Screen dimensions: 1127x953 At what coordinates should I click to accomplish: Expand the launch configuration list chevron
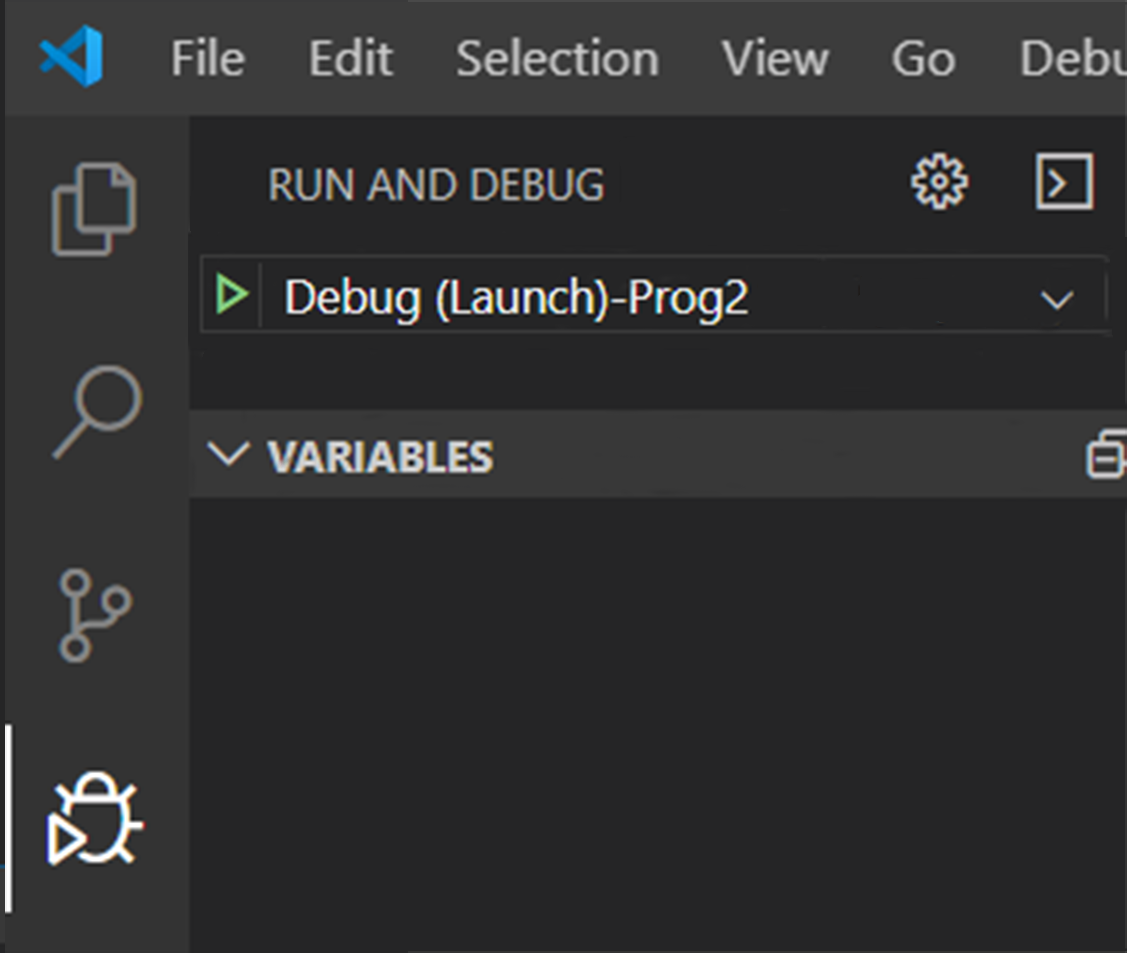(x=1057, y=297)
